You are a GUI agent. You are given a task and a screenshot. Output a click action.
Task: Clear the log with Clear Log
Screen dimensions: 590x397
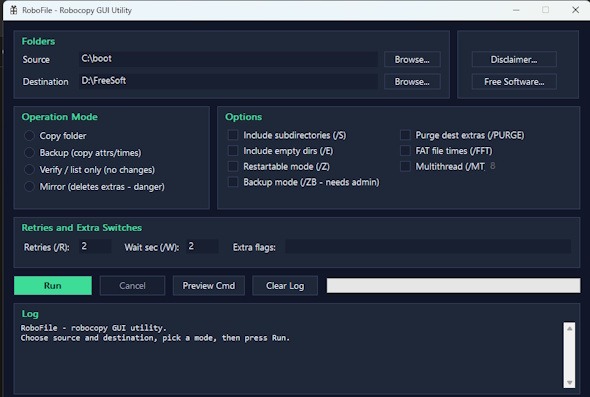click(285, 286)
